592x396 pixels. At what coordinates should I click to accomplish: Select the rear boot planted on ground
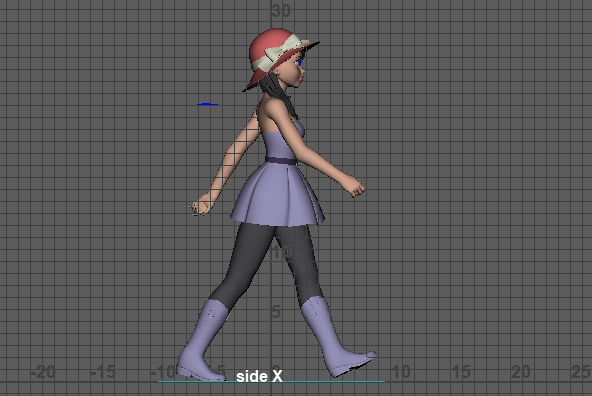202,340
